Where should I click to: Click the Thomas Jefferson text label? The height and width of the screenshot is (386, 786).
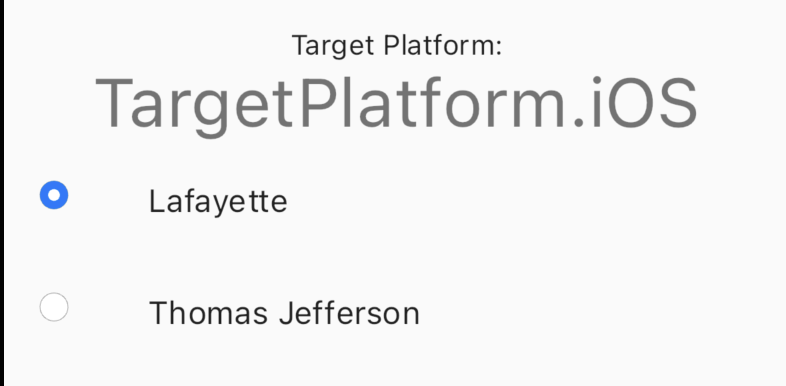coord(284,313)
